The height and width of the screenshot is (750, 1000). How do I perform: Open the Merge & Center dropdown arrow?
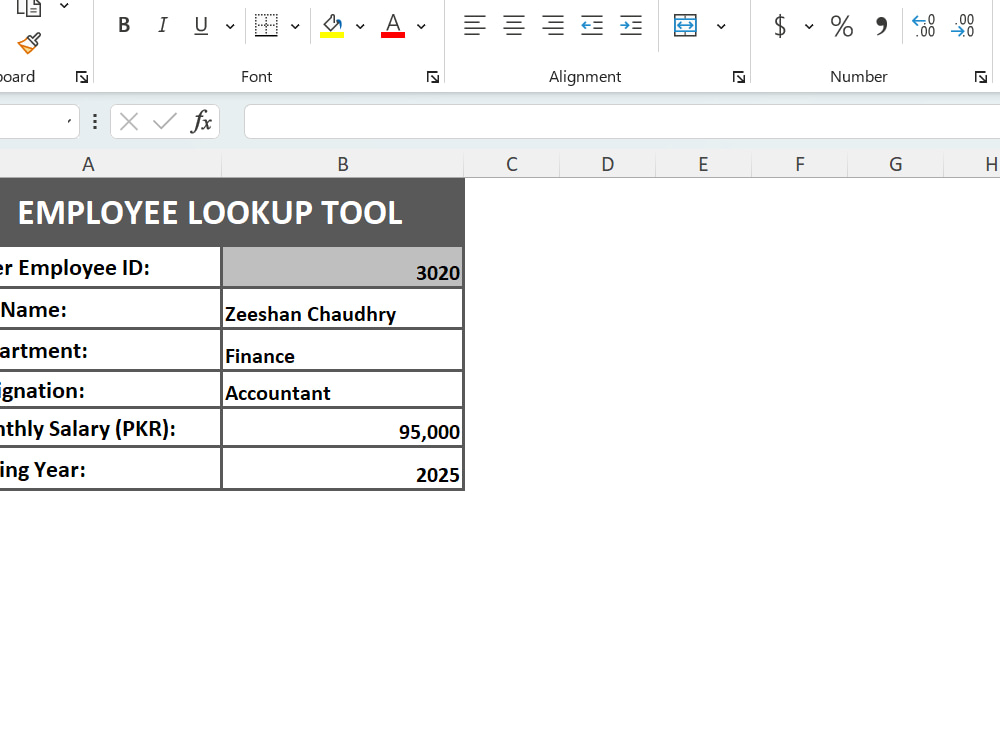click(x=721, y=26)
